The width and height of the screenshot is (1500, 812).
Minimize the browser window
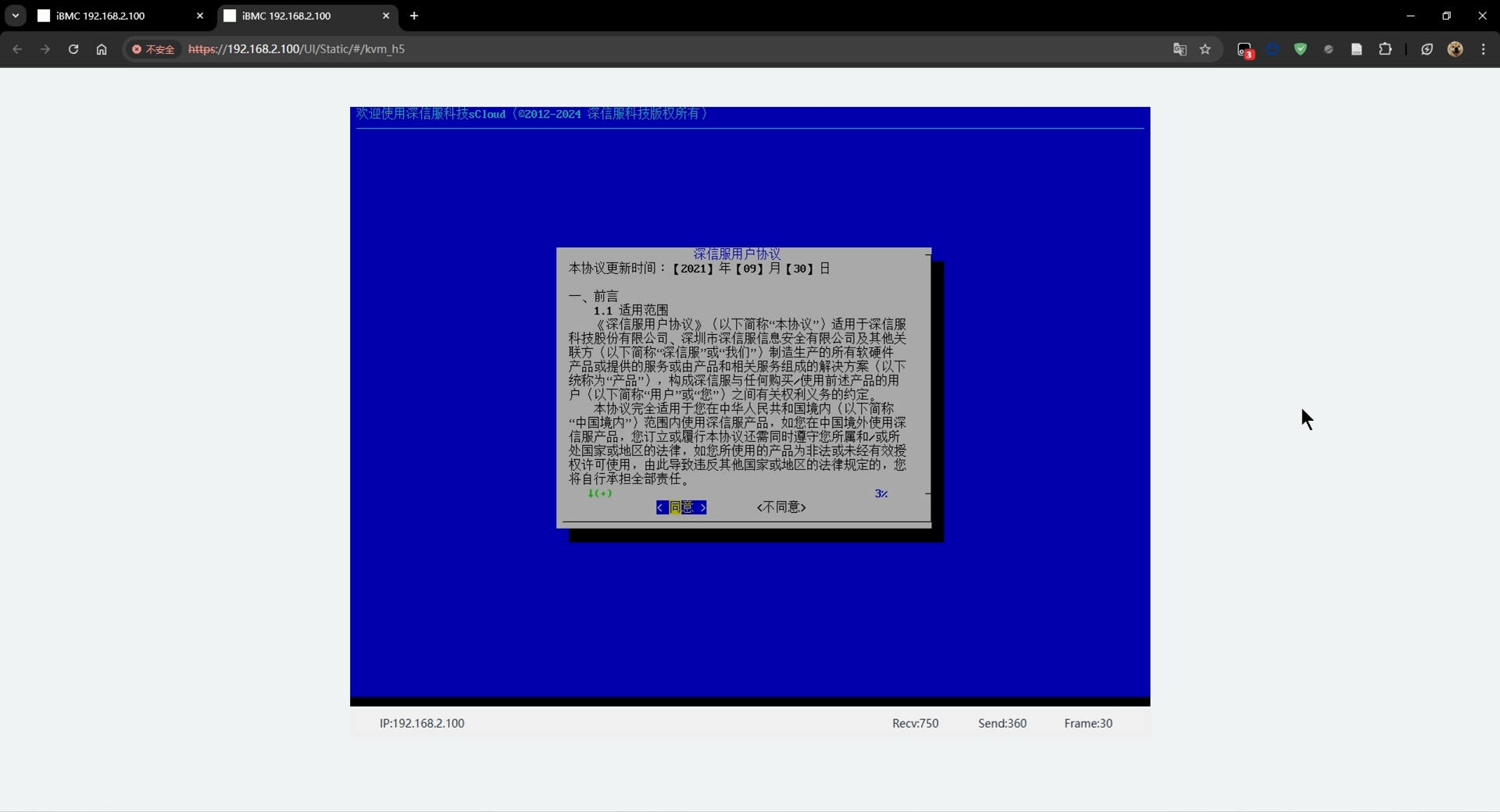[1410, 16]
